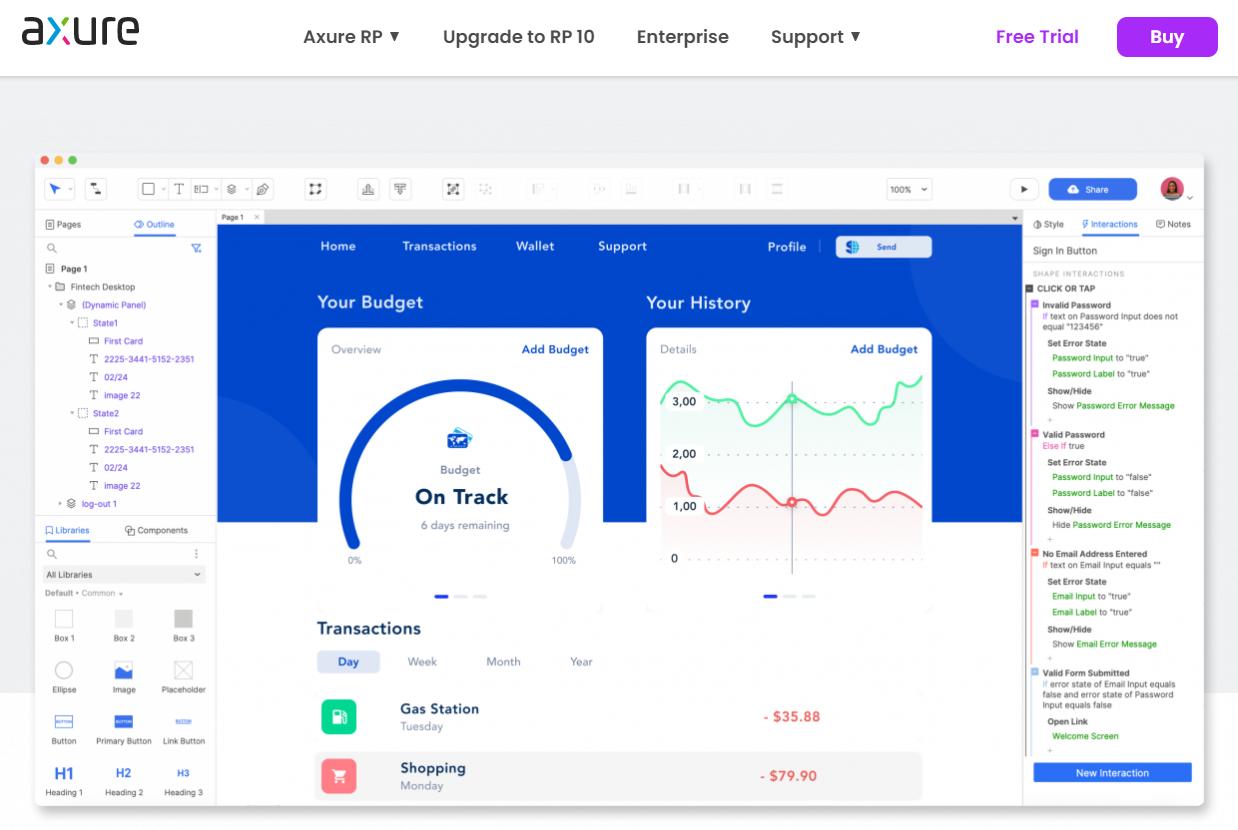Screen dimensions: 1238x830
Task: Open the 100% zoom dropdown
Action: click(909, 189)
